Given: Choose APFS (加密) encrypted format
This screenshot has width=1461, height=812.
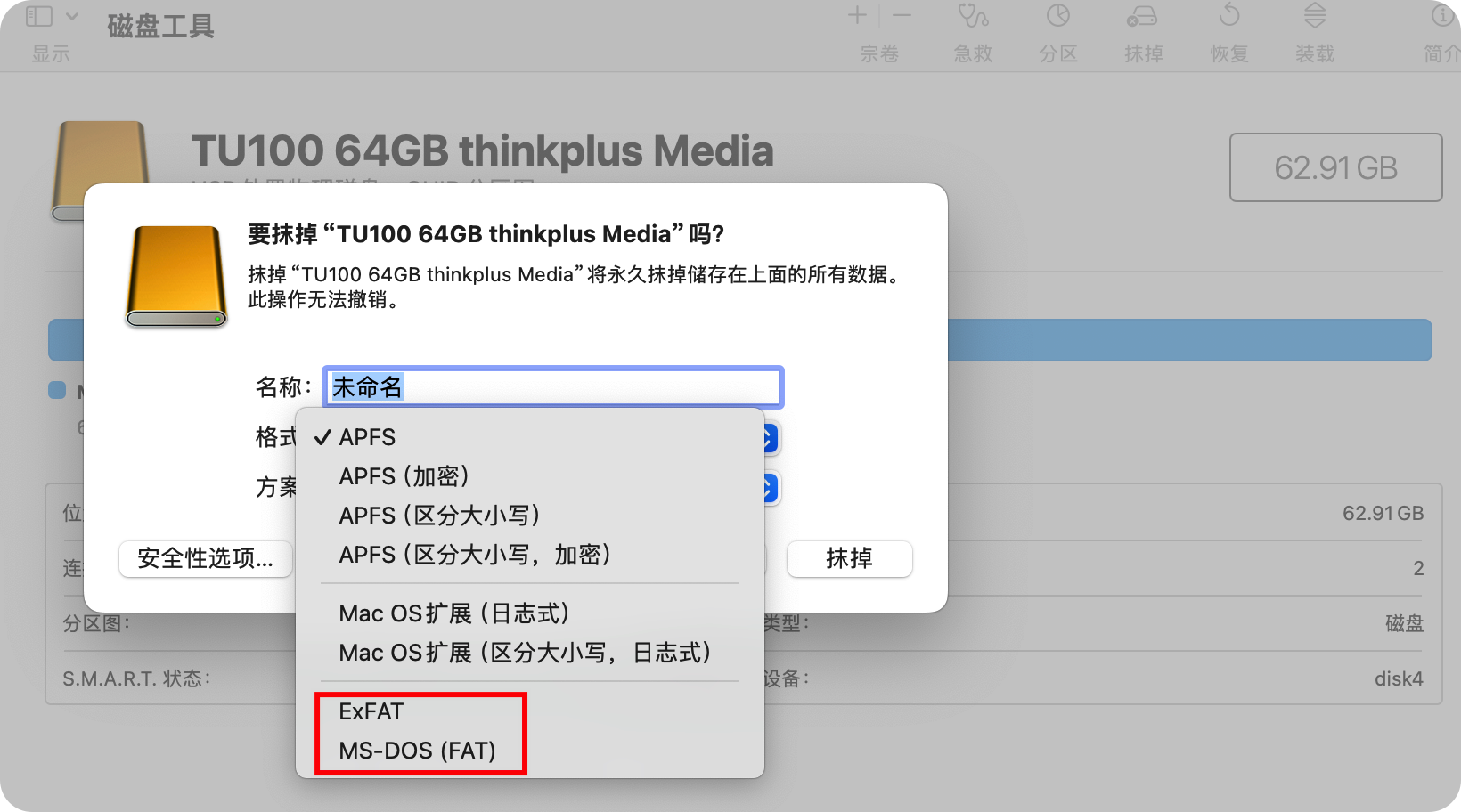Looking at the screenshot, I should click(x=404, y=476).
